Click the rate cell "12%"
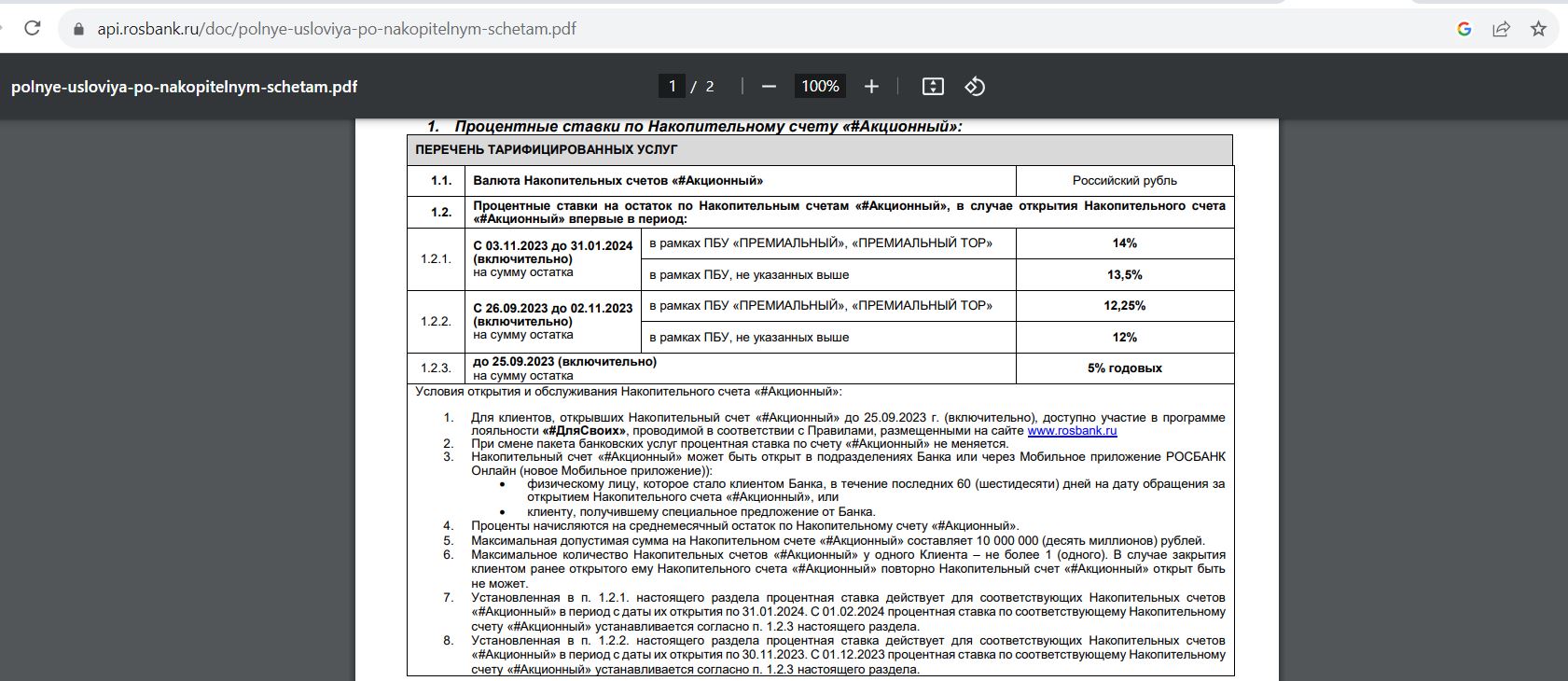Image resolution: width=1568 pixels, height=681 pixels. point(1125,338)
